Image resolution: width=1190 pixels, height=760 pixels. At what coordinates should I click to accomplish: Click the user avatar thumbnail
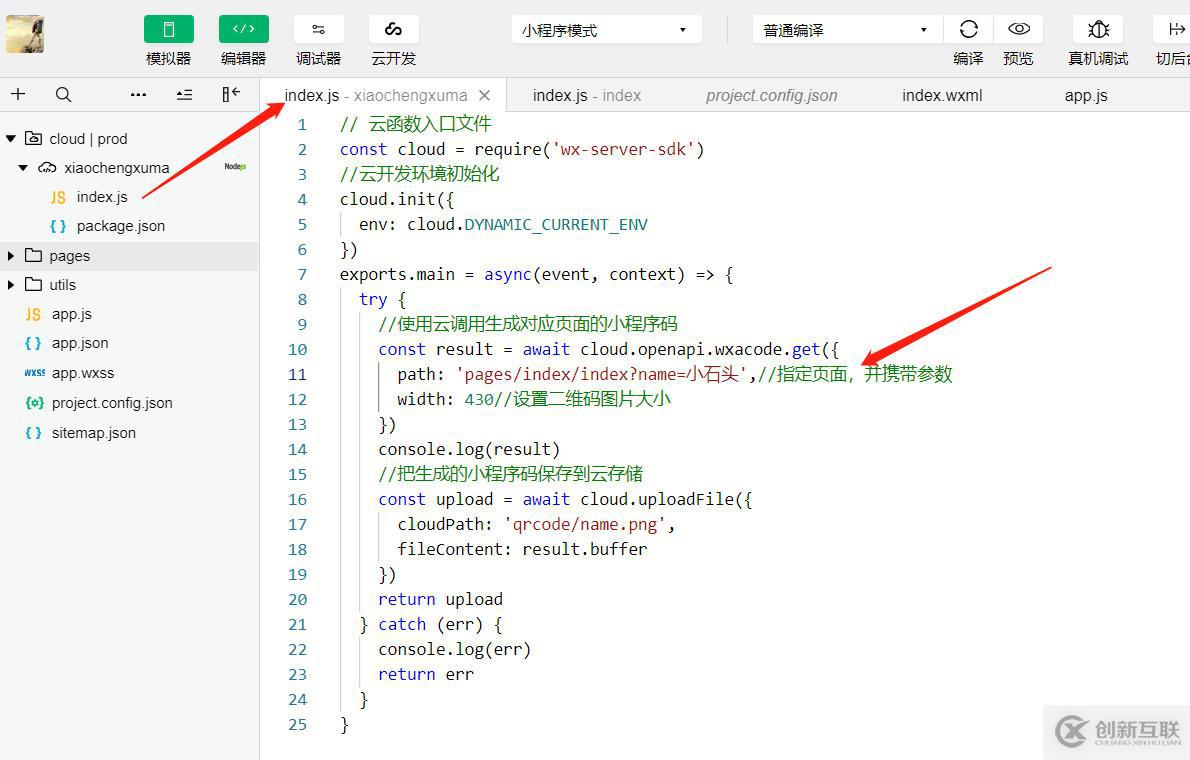click(25, 34)
